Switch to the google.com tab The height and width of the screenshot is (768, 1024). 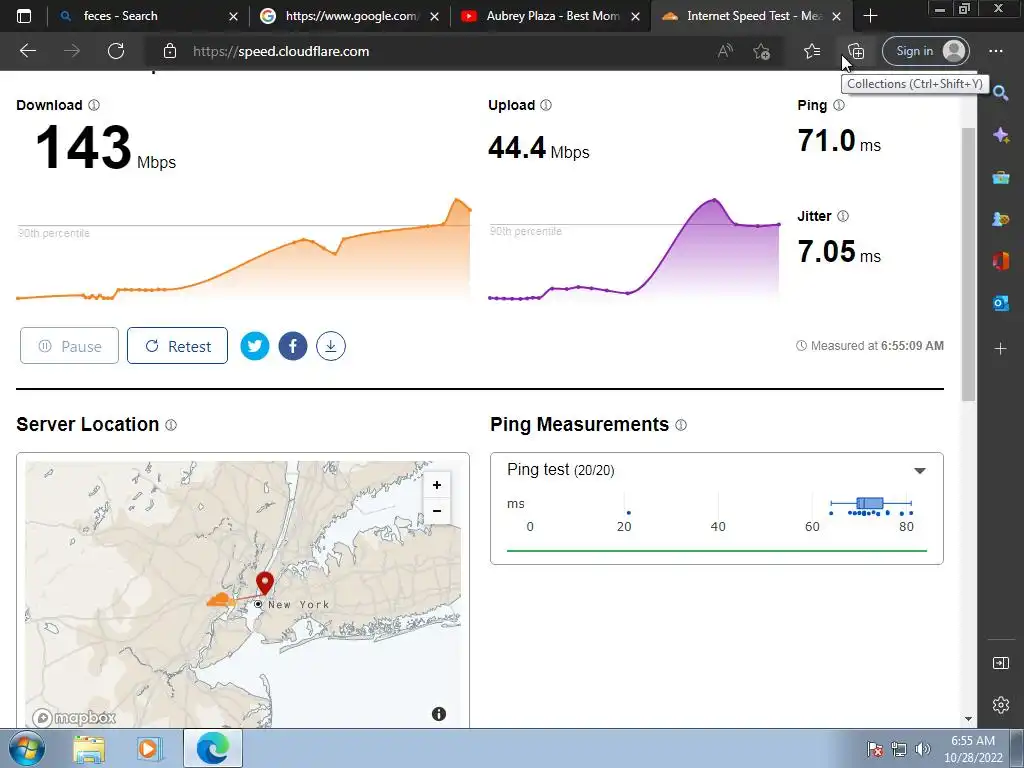[349, 16]
